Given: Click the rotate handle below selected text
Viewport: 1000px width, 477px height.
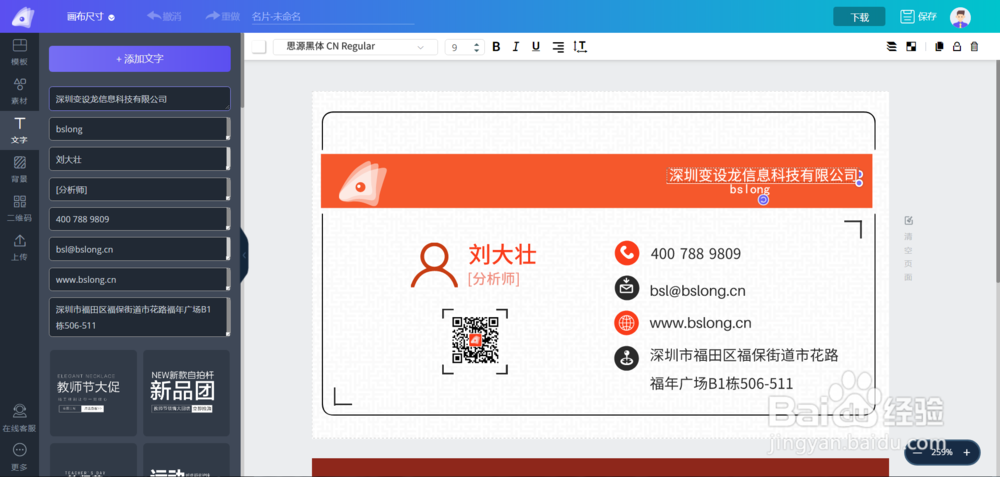Looking at the screenshot, I should coord(763,200).
